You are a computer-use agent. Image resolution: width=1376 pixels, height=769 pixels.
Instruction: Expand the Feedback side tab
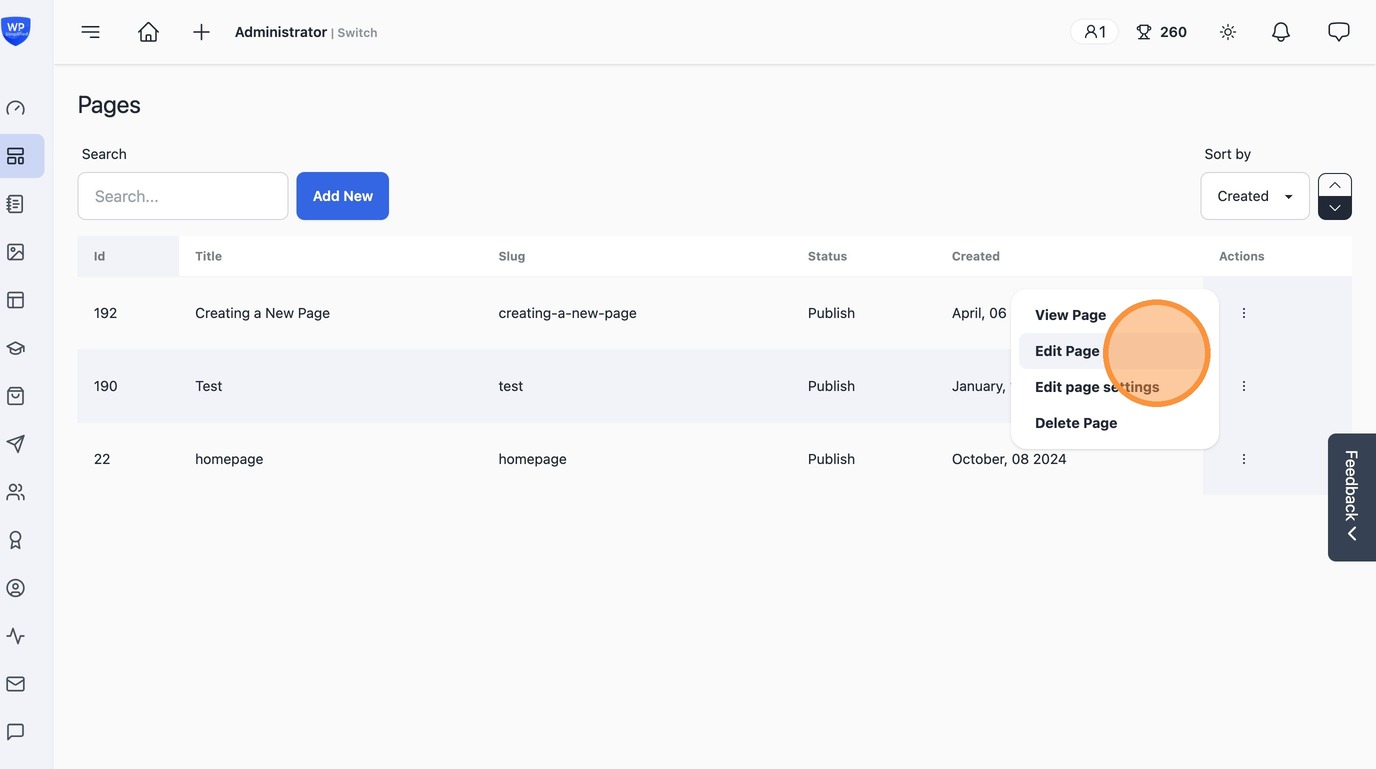pos(1352,497)
